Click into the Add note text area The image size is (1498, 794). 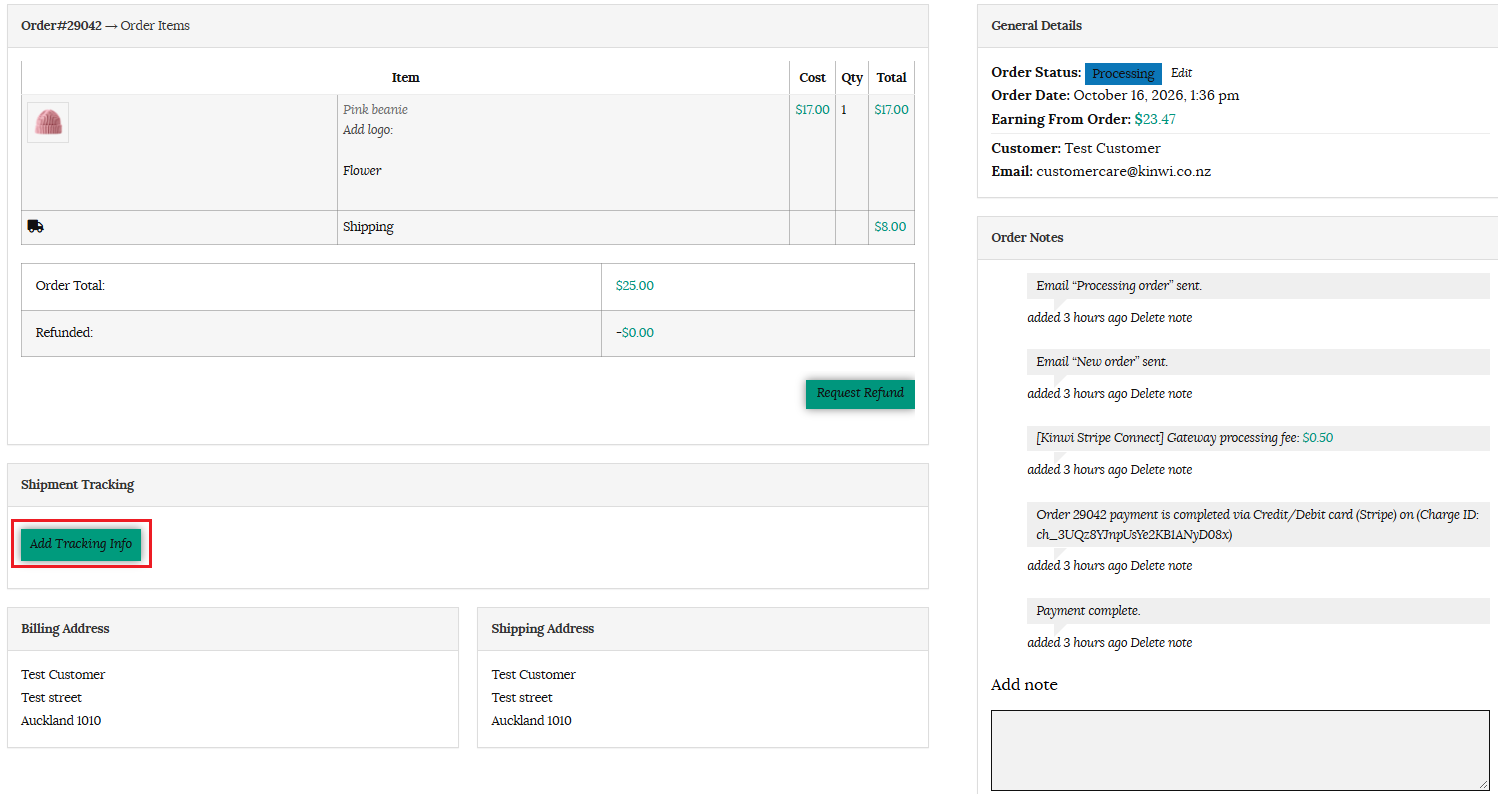[x=1240, y=750]
